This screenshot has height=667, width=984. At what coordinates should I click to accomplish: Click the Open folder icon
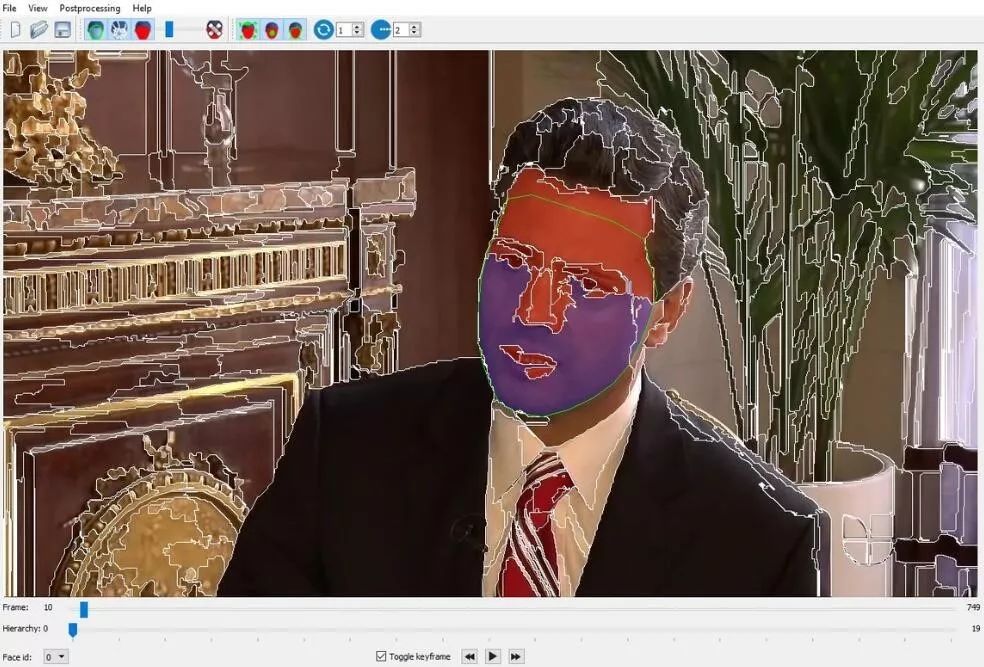38,30
